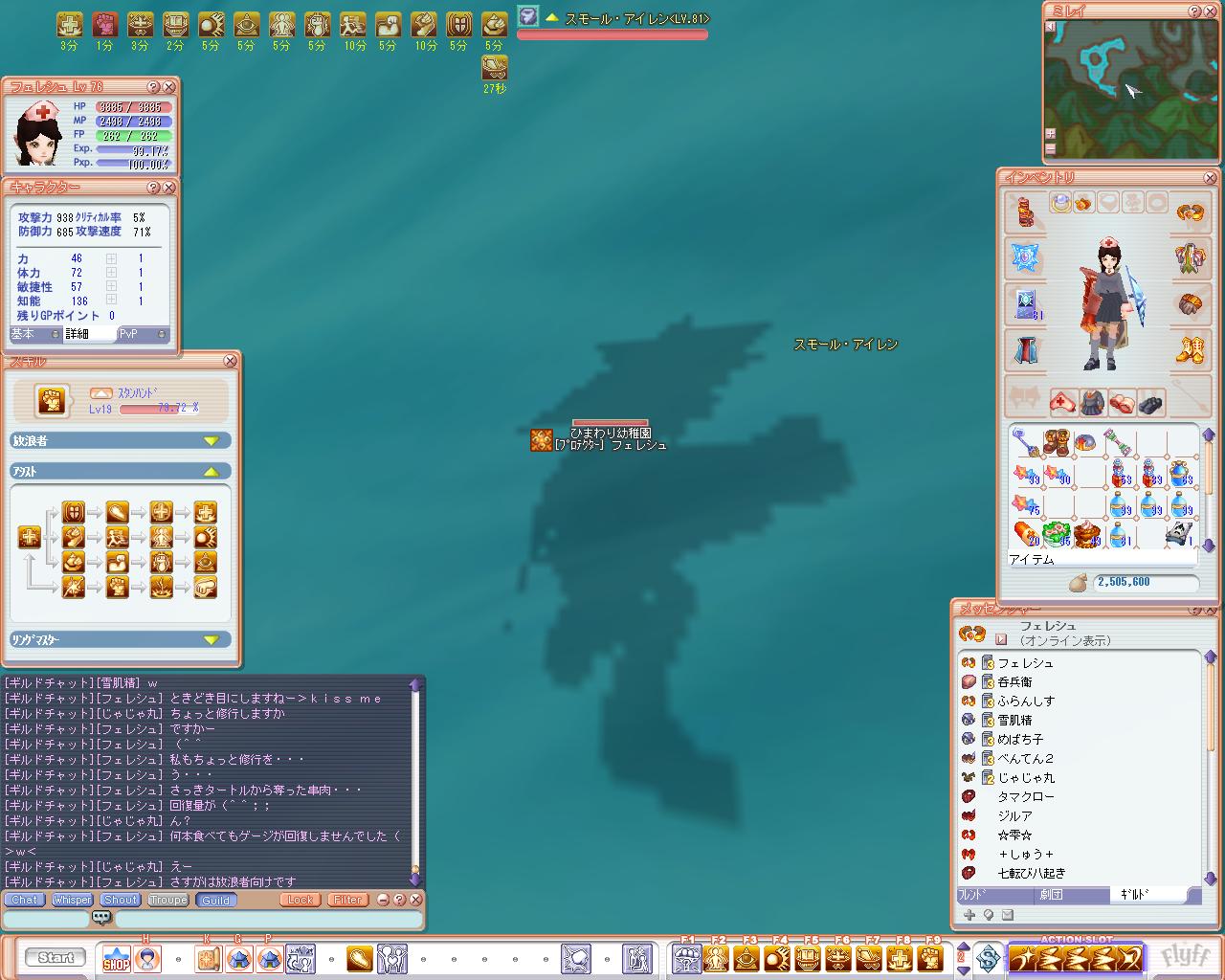
Task: Open the taskbar shortcut labeled K
Action: 208,958
